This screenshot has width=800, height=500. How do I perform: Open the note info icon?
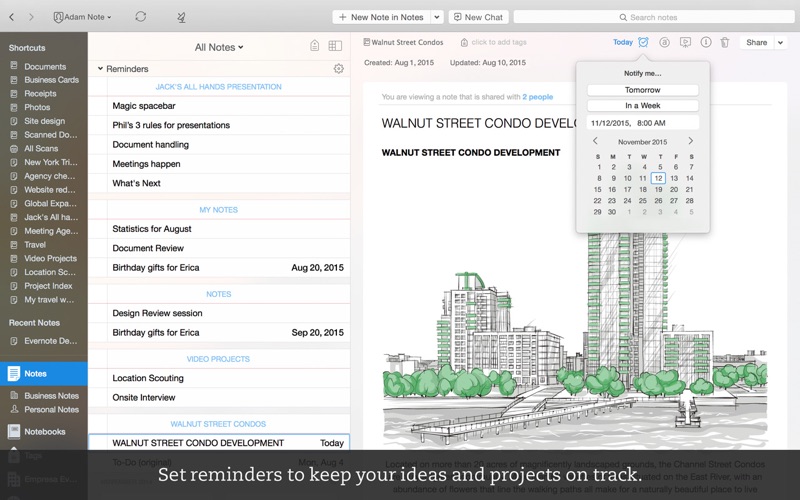click(x=706, y=43)
